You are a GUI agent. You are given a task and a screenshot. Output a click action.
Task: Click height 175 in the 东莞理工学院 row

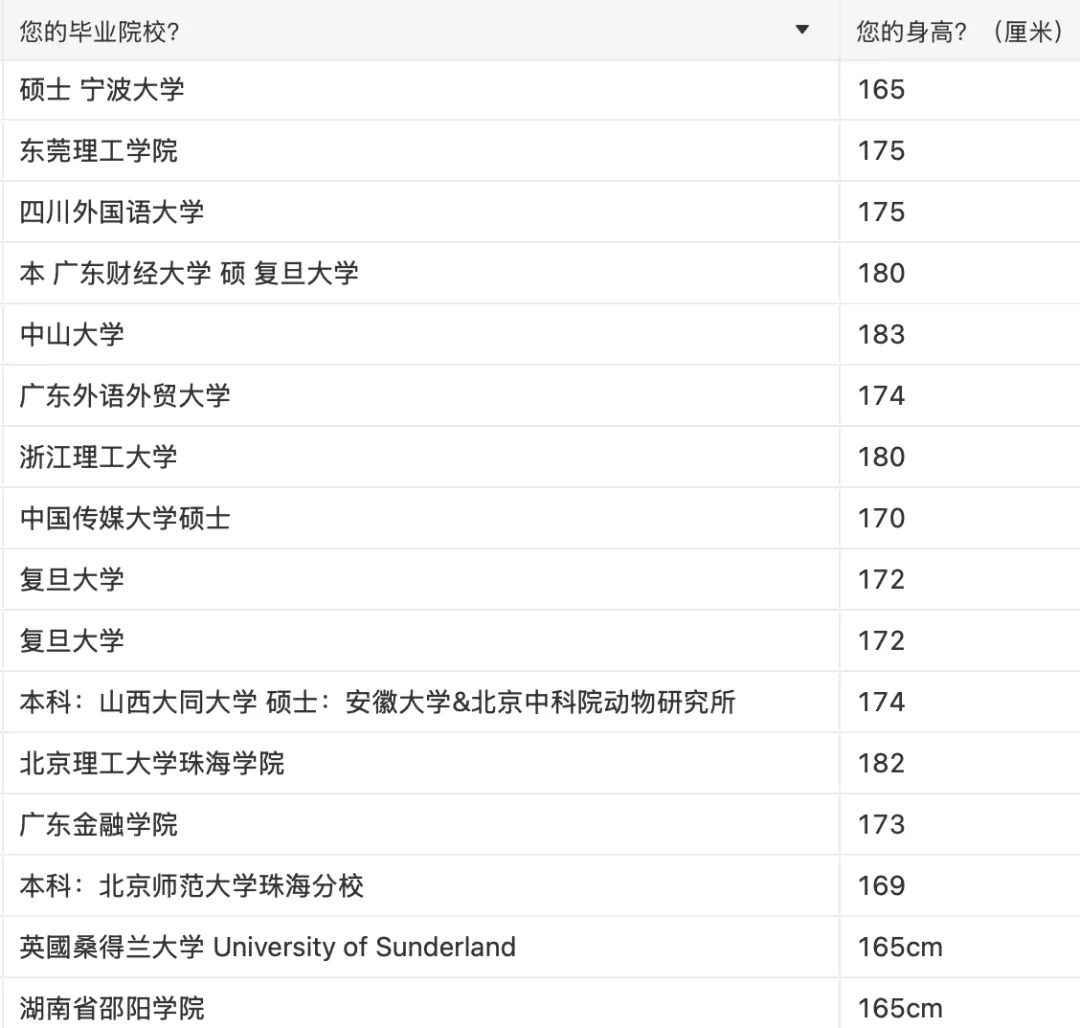point(960,151)
